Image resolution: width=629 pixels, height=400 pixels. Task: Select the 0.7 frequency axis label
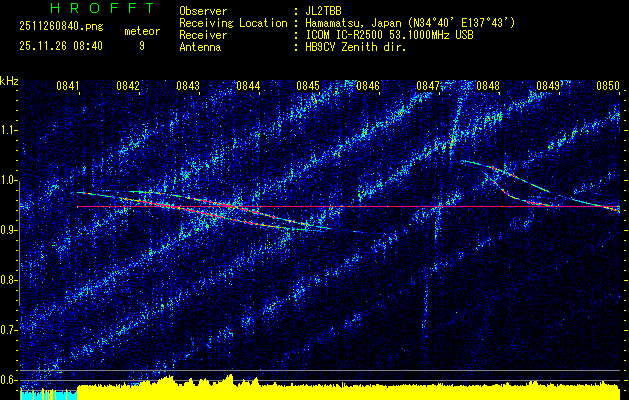[9, 329]
